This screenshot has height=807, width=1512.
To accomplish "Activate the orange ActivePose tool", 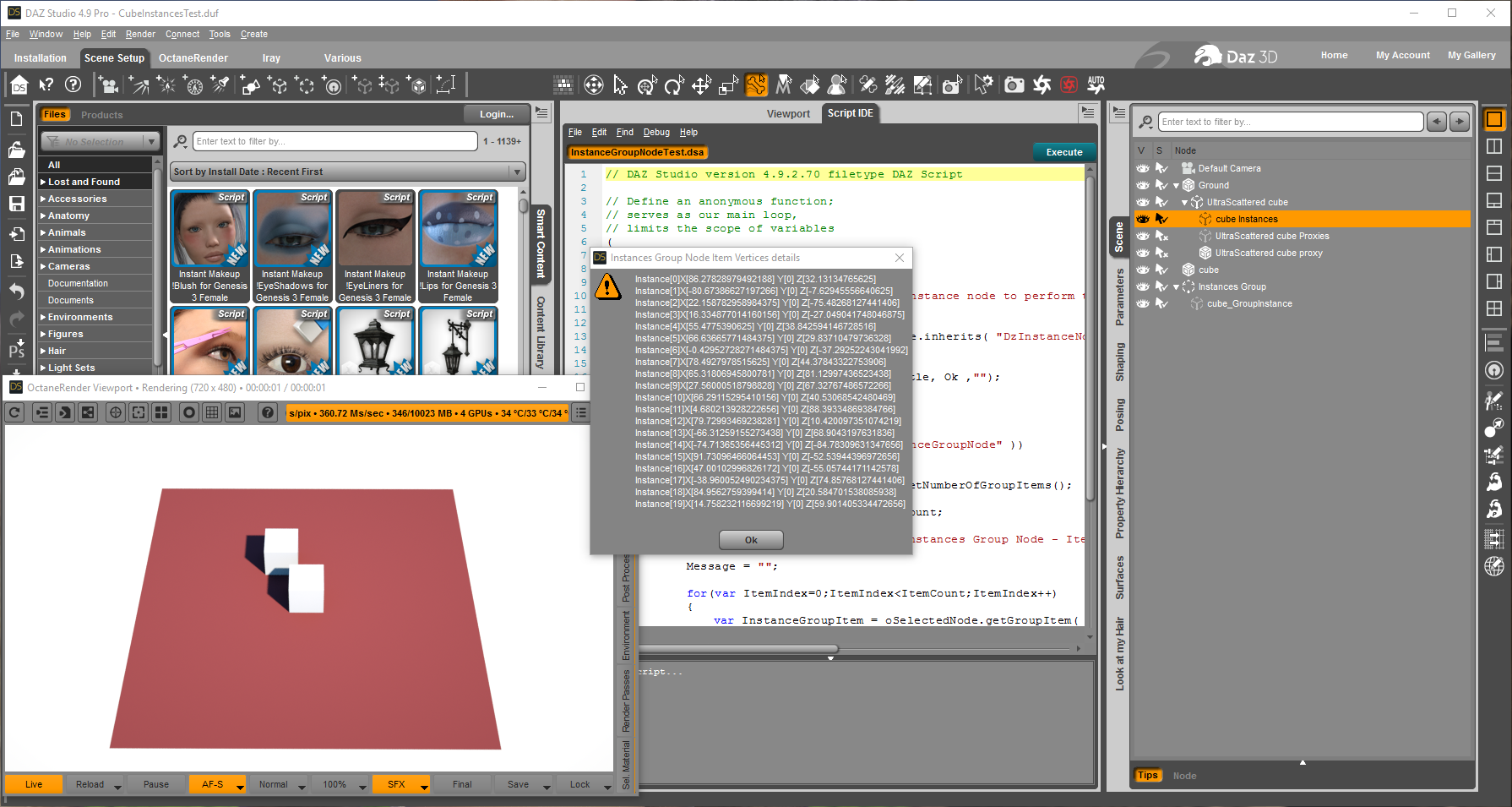I will pos(756,85).
